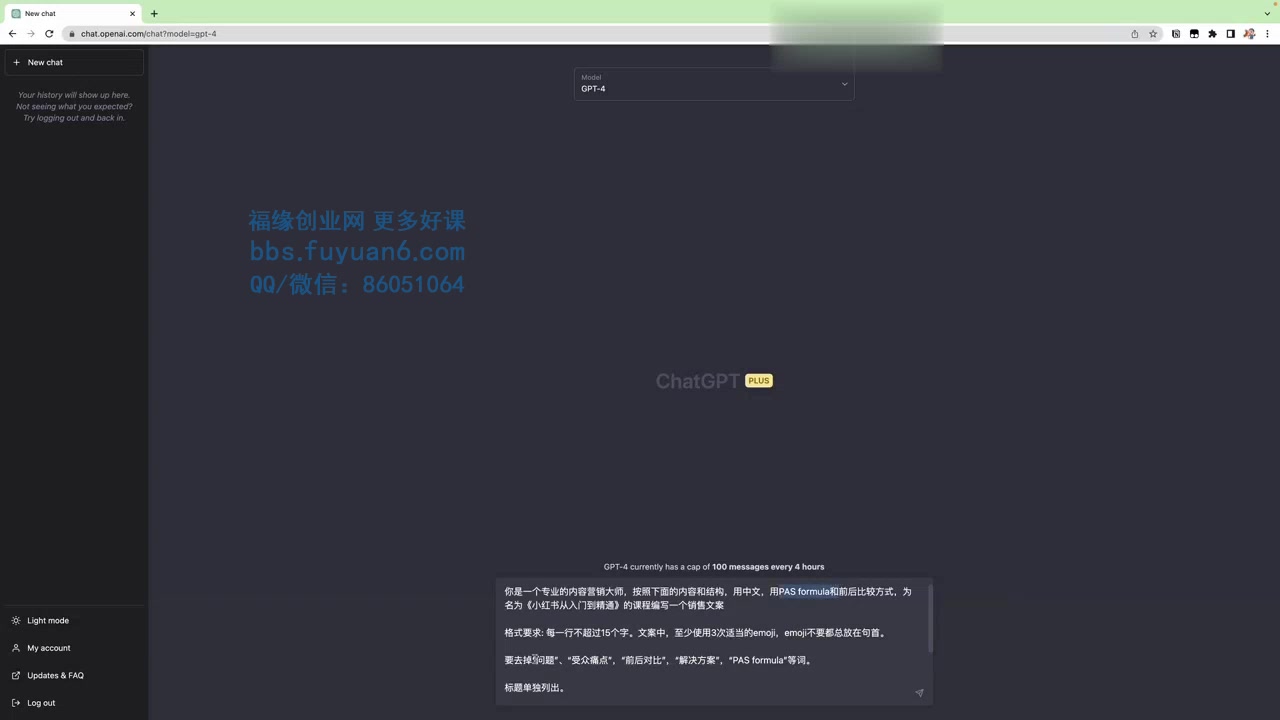Click the '100 messages every 4 hours' notice

pyautogui.click(x=768, y=567)
